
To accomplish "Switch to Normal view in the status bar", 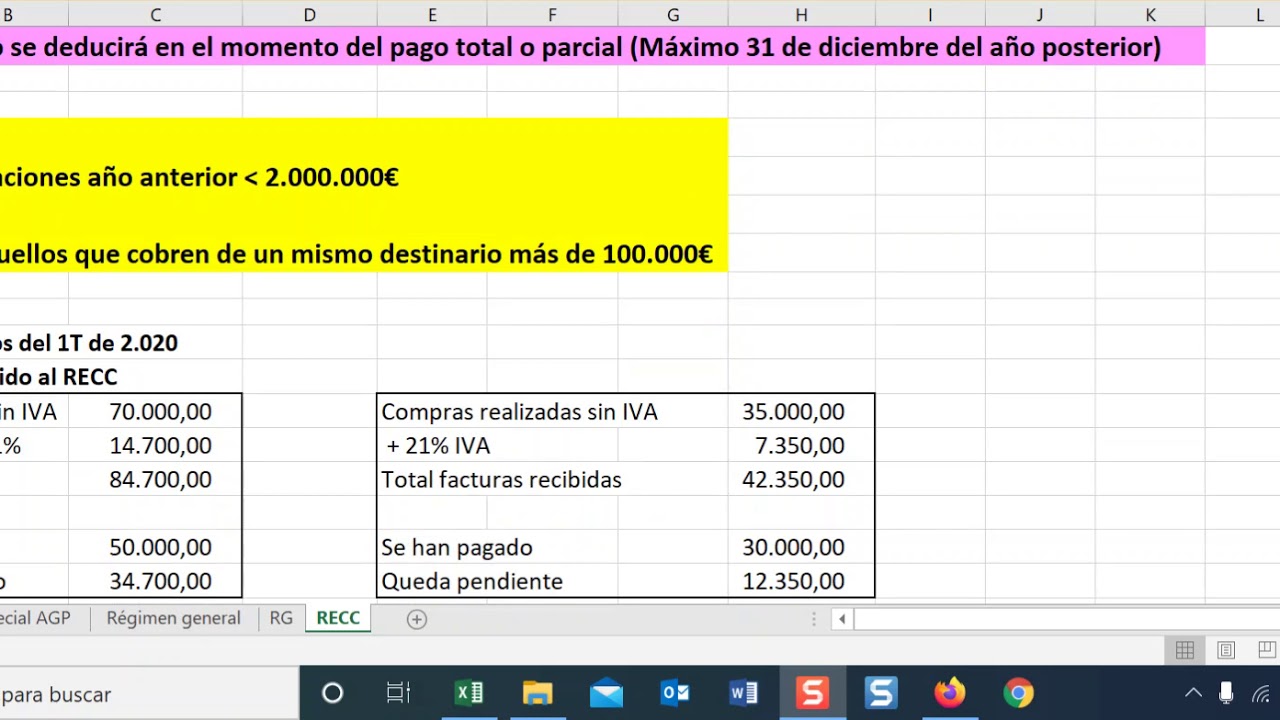I will (1184, 650).
